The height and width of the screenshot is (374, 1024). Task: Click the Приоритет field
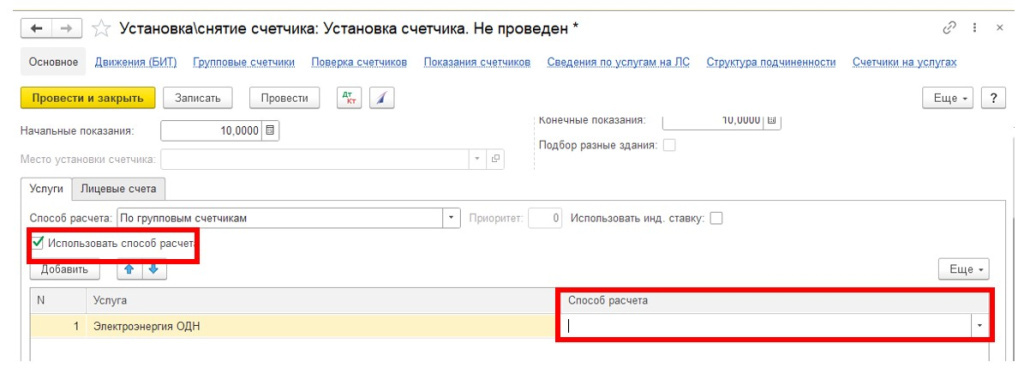click(x=545, y=219)
